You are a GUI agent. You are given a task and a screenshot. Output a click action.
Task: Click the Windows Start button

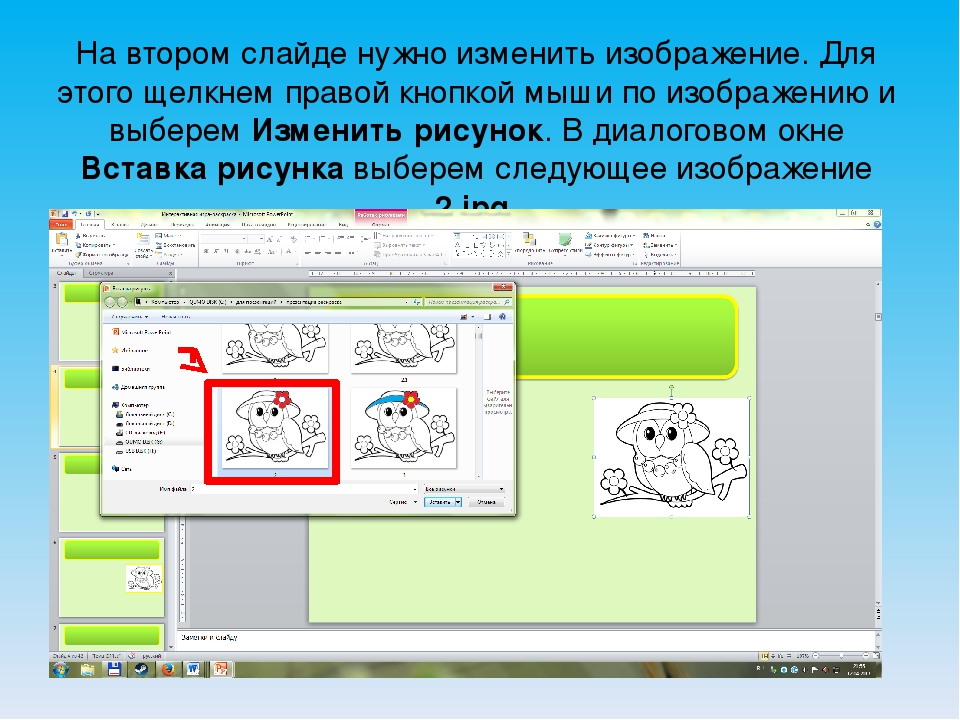coord(61,669)
